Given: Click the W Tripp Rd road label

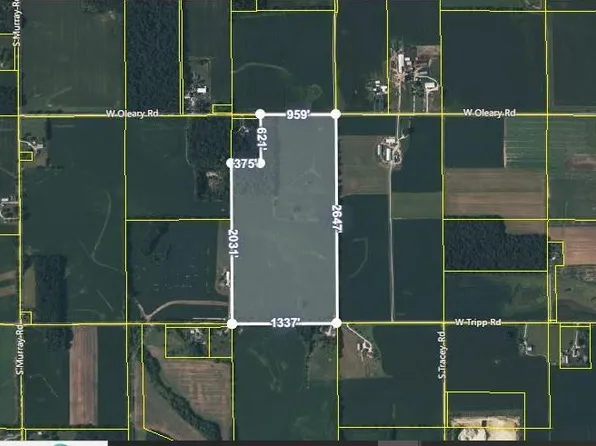Looking at the screenshot, I should point(478,322).
